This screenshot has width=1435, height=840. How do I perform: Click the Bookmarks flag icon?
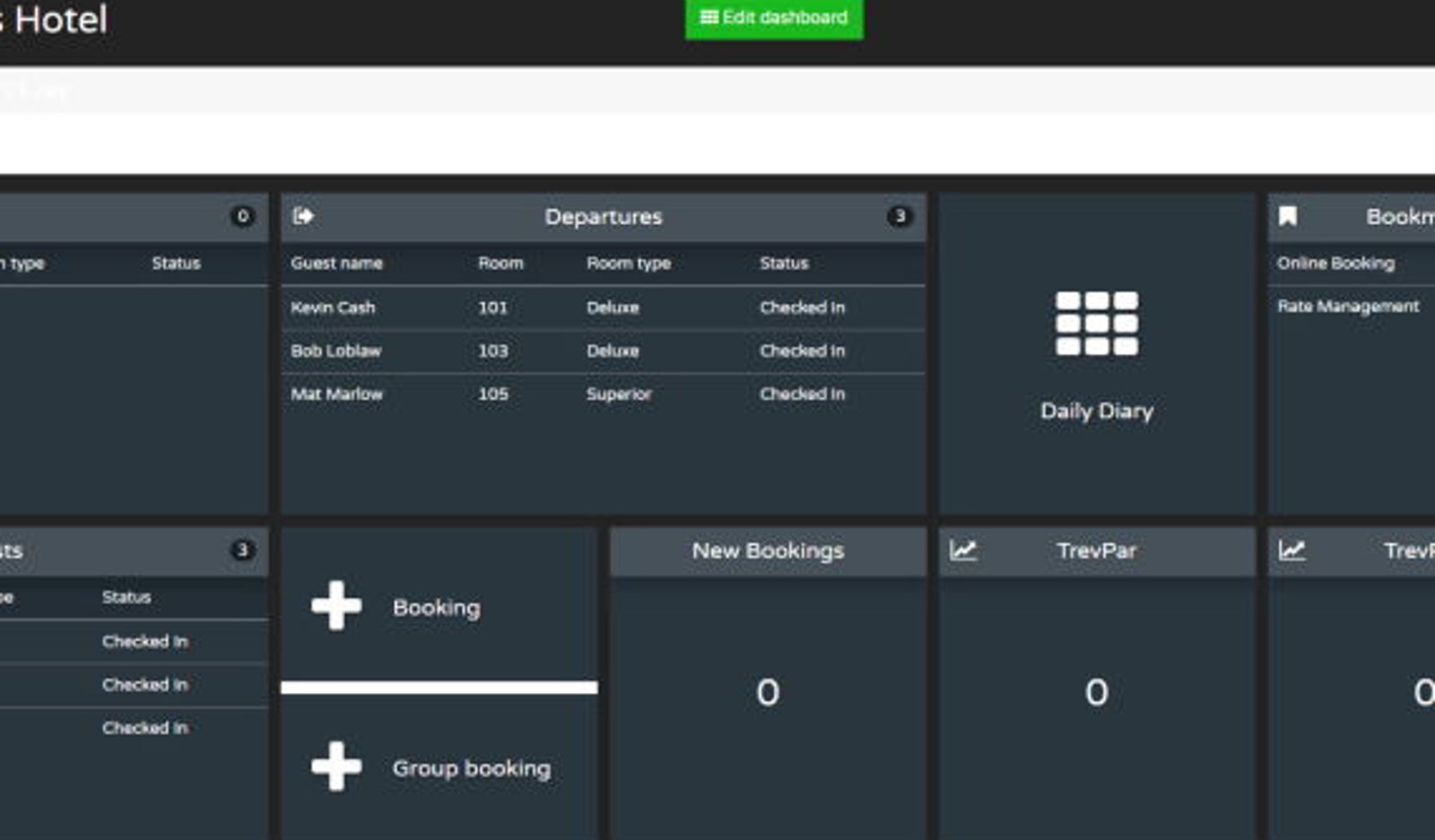(1288, 216)
